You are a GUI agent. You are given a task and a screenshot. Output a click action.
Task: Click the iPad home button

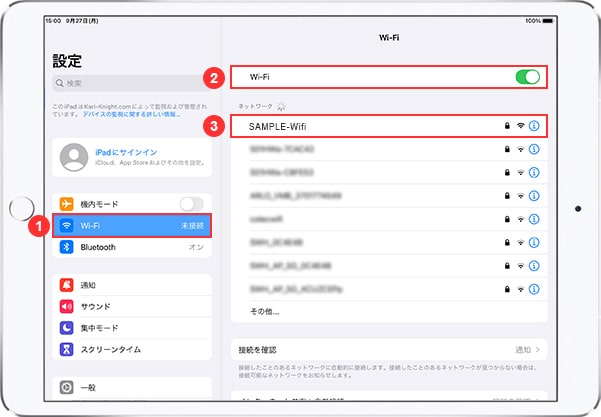21,208
